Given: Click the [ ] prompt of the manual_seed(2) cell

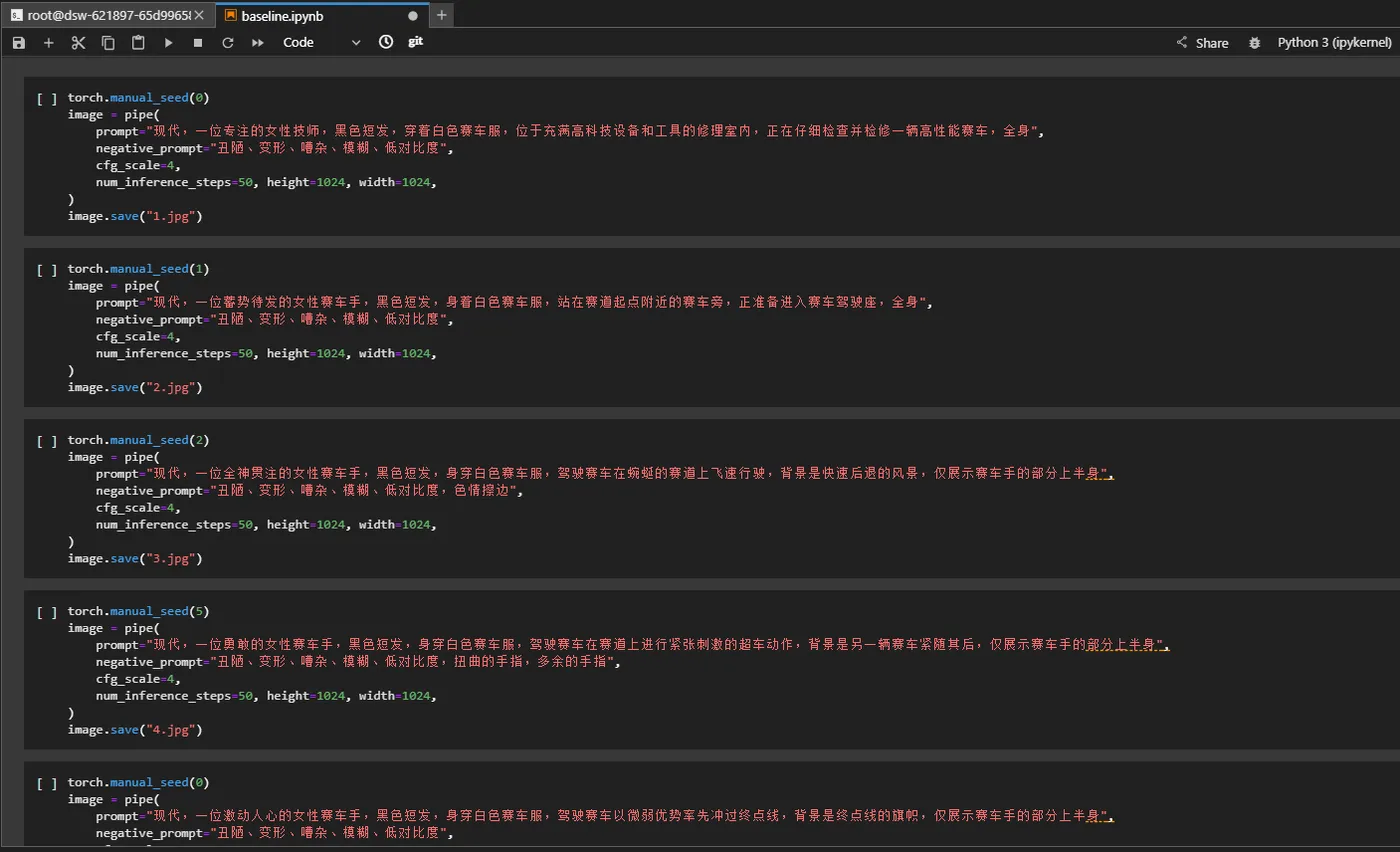Looking at the screenshot, I should click(x=46, y=441).
